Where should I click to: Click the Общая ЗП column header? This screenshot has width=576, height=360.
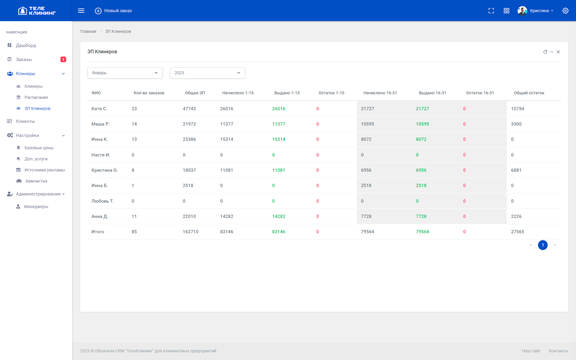[195, 93]
